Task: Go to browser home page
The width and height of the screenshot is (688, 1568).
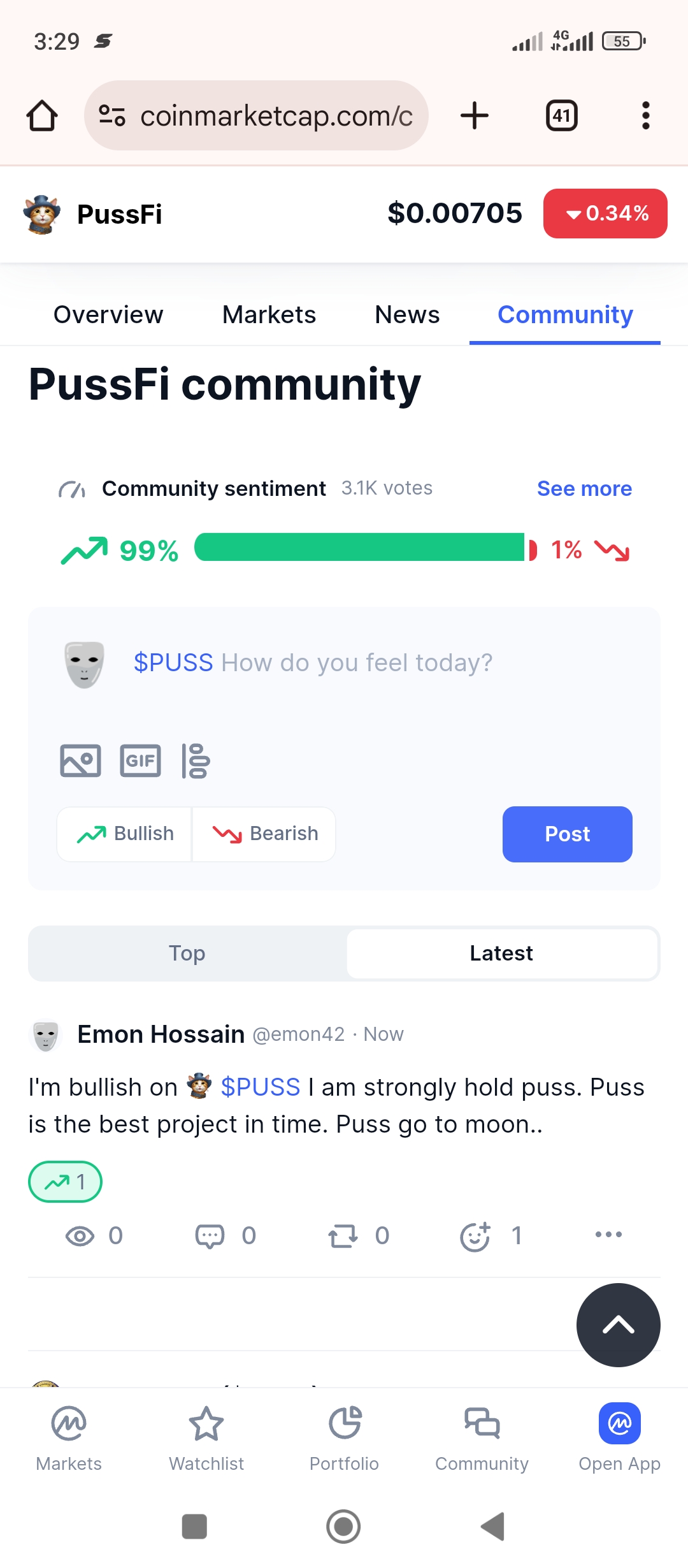Action: (x=42, y=116)
